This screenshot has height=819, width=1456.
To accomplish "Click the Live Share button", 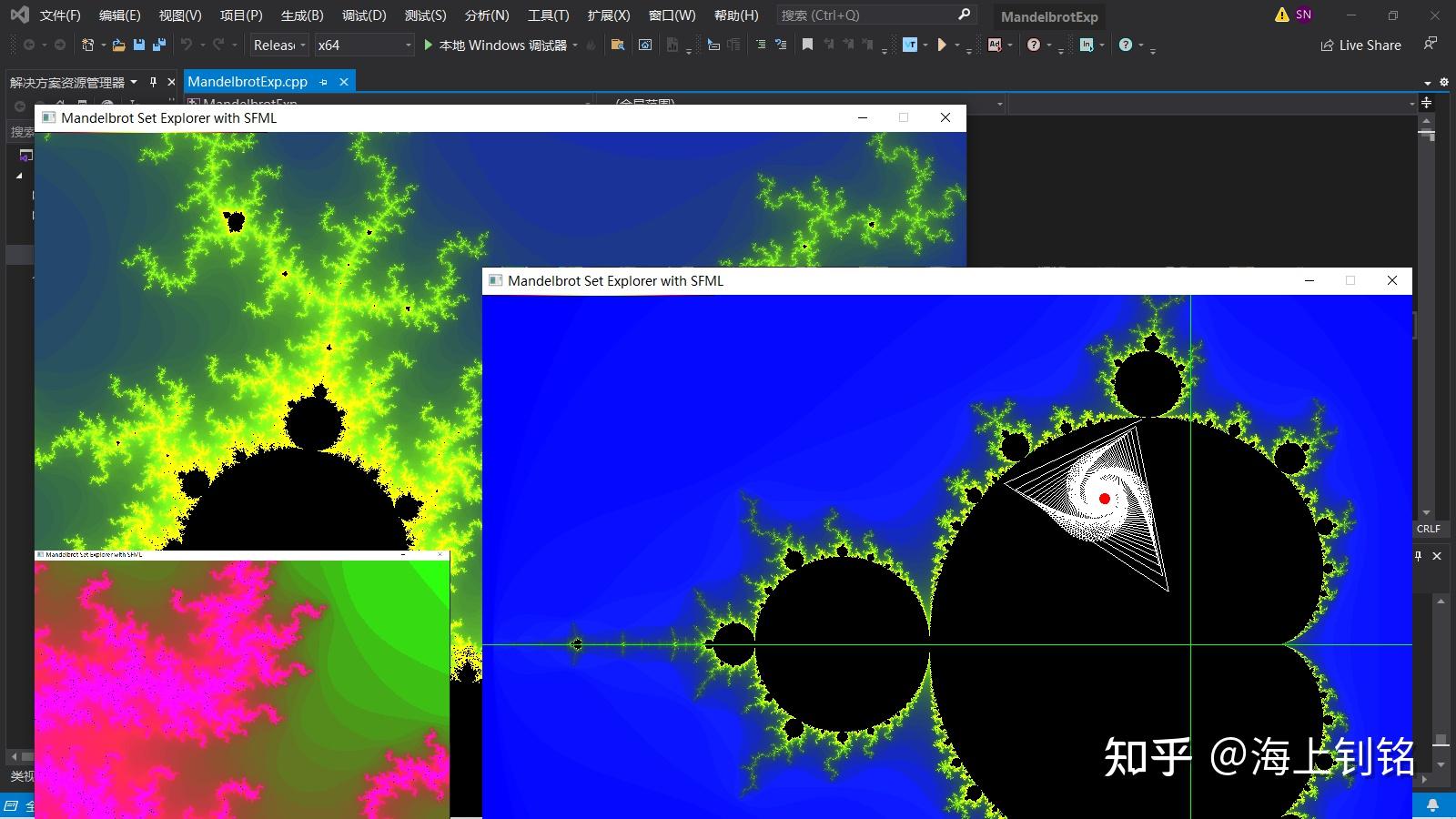I will [1360, 45].
